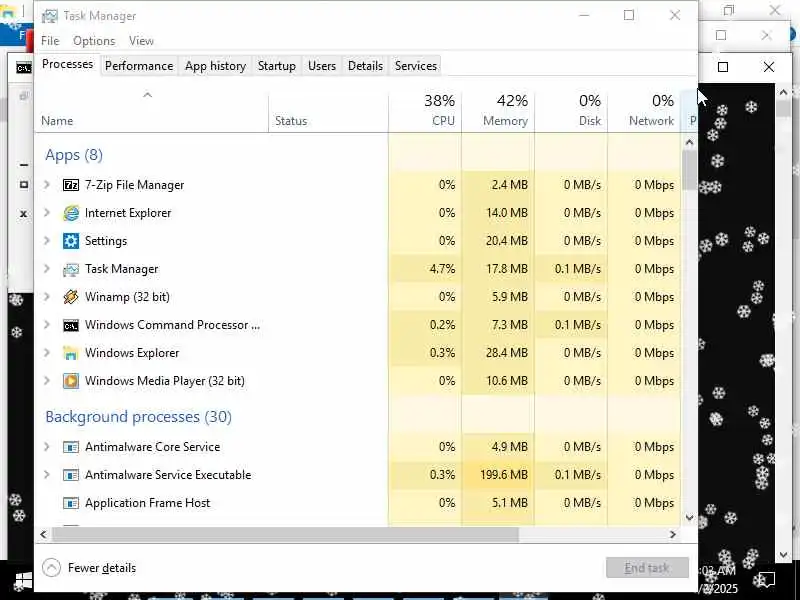The height and width of the screenshot is (600, 800).
Task: Expand the Task Manager process group
Action: 47,269
